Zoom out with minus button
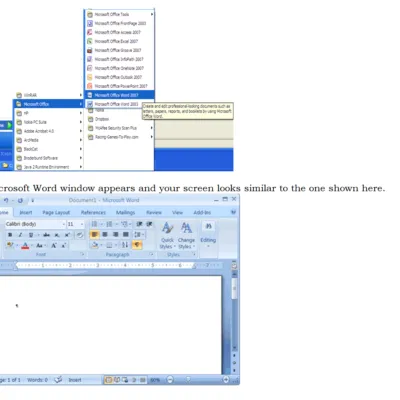 click(x=170, y=380)
